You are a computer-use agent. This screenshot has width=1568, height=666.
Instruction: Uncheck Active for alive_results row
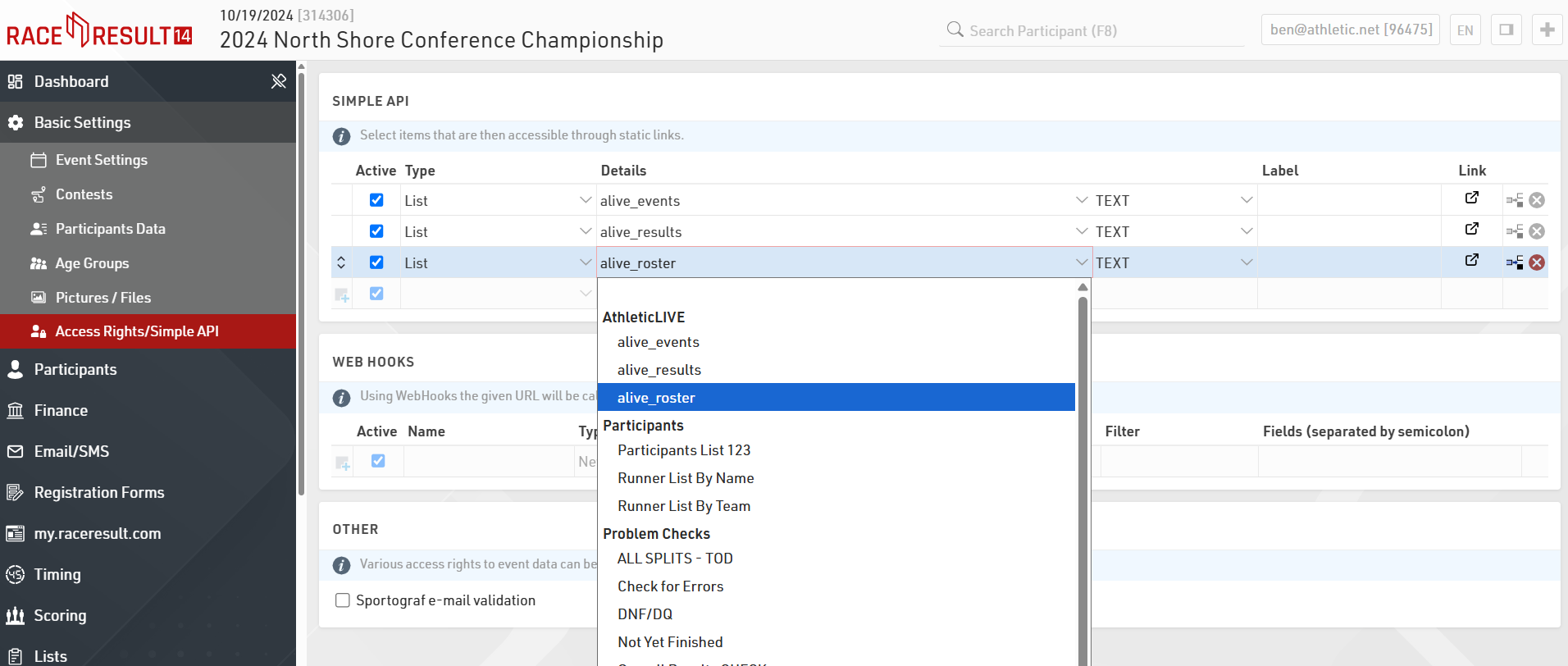click(x=376, y=231)
